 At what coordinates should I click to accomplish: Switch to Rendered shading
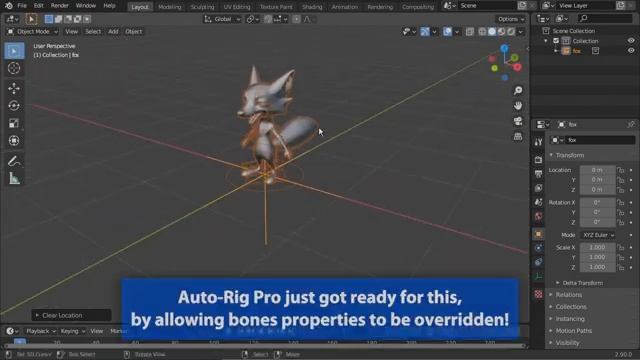pyautogui.click(x=511, y=32)
